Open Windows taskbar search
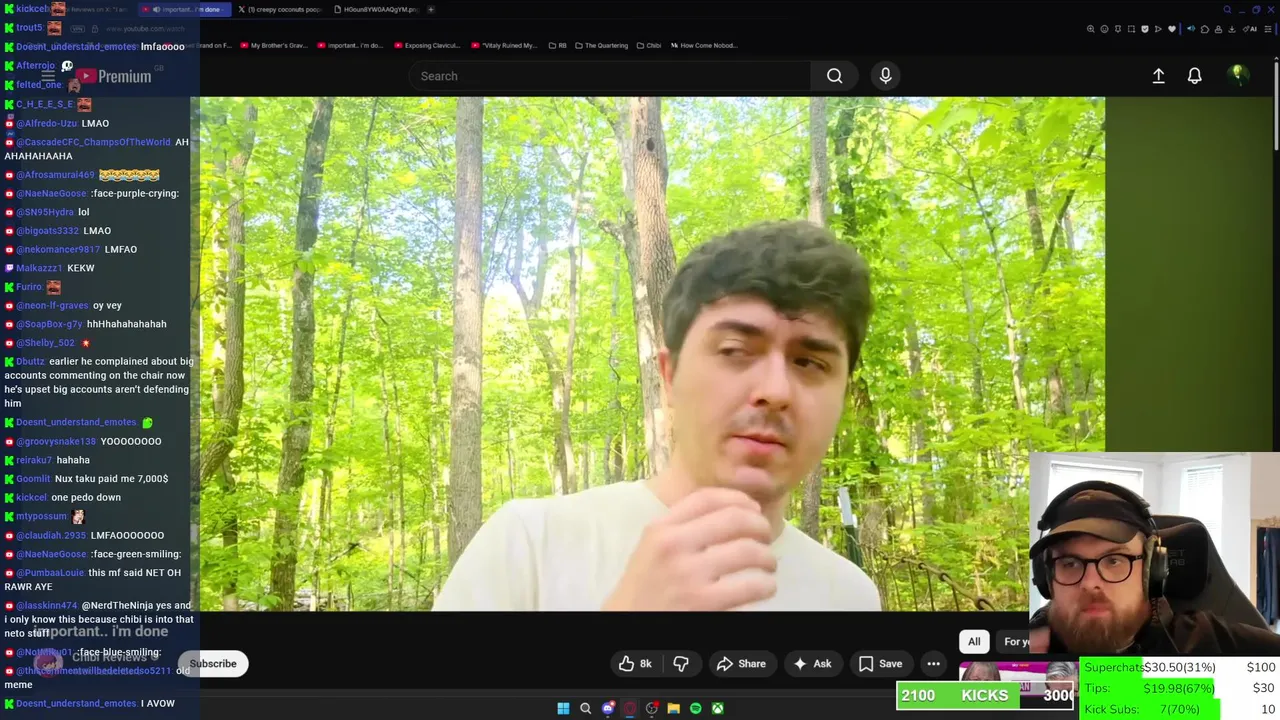 pyautogui.click(x=585, y=708)
